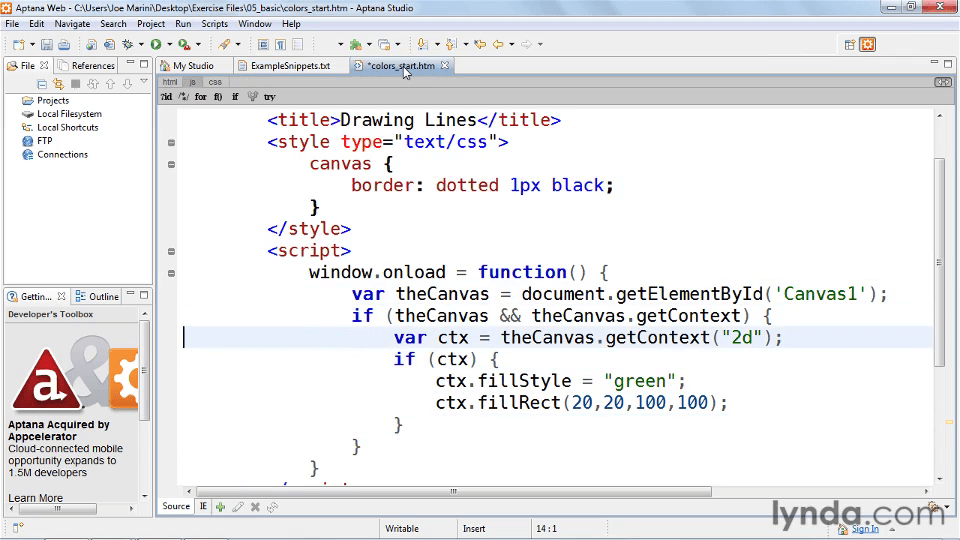Maximize the editor area
This screenshot has width=960, height=540.
[x=948, y=64]
